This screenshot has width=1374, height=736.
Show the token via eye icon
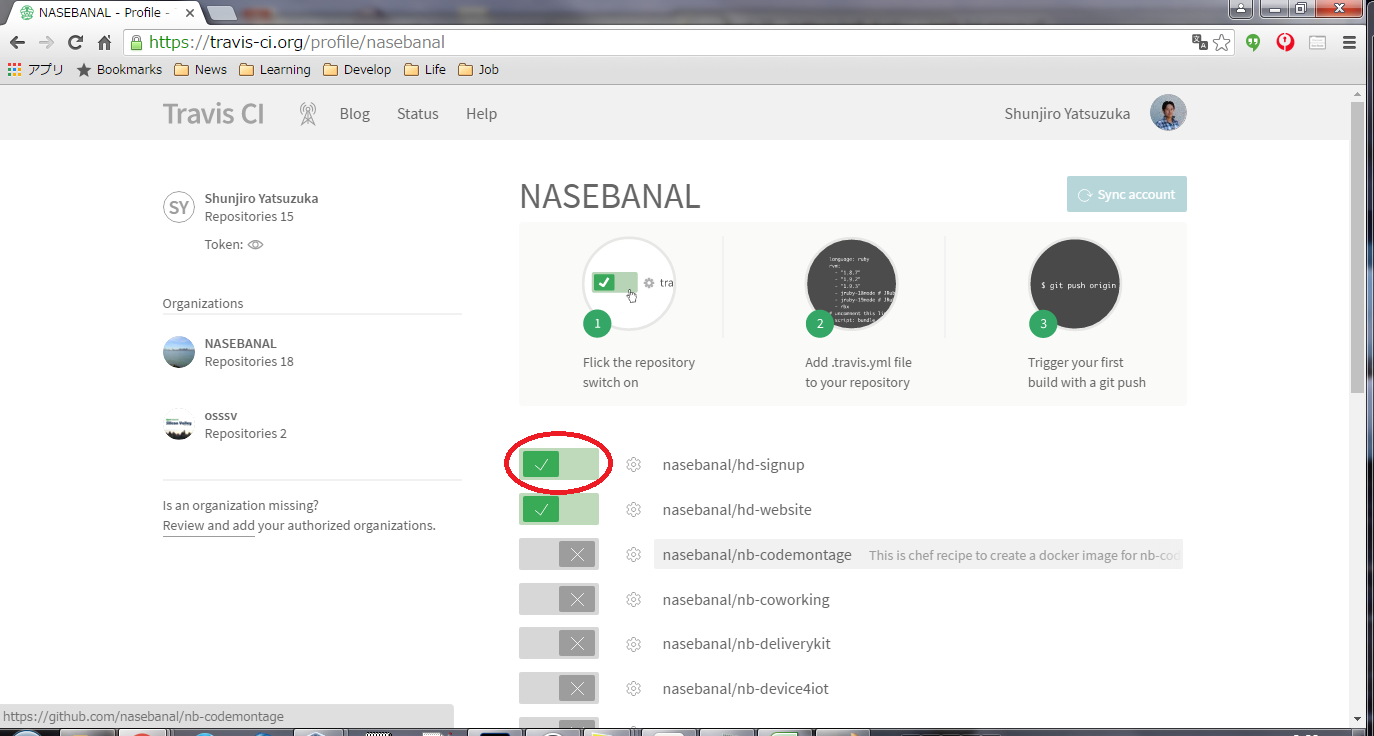click(255, 244)
